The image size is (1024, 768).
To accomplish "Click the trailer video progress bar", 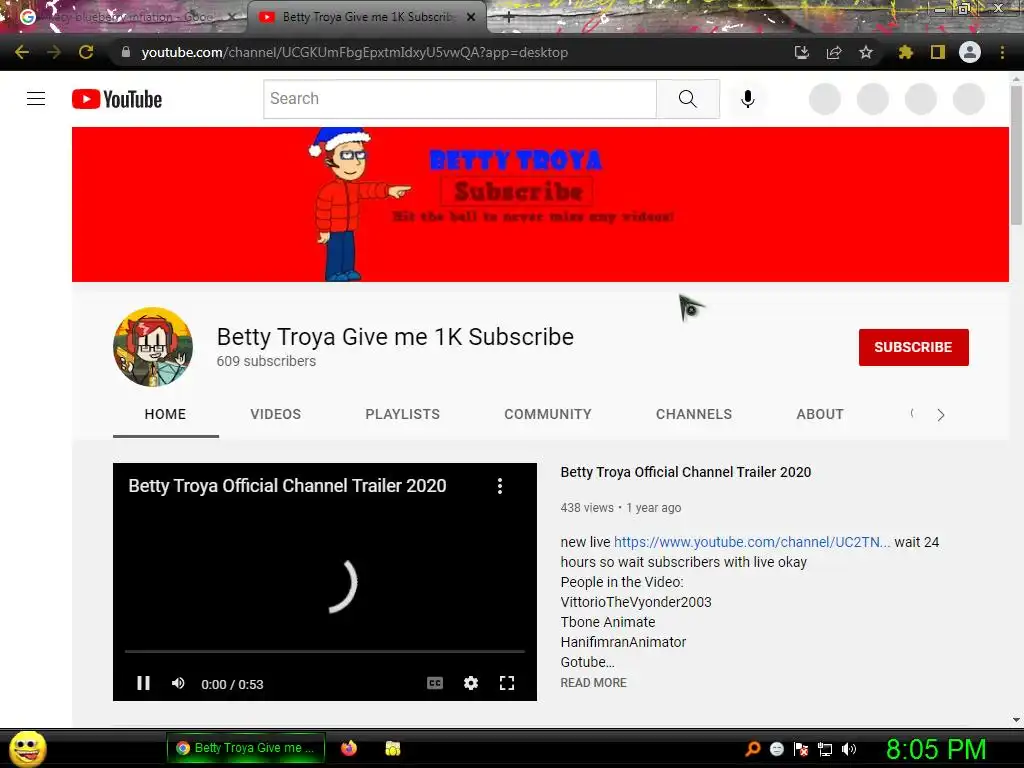I will point(325,651).
